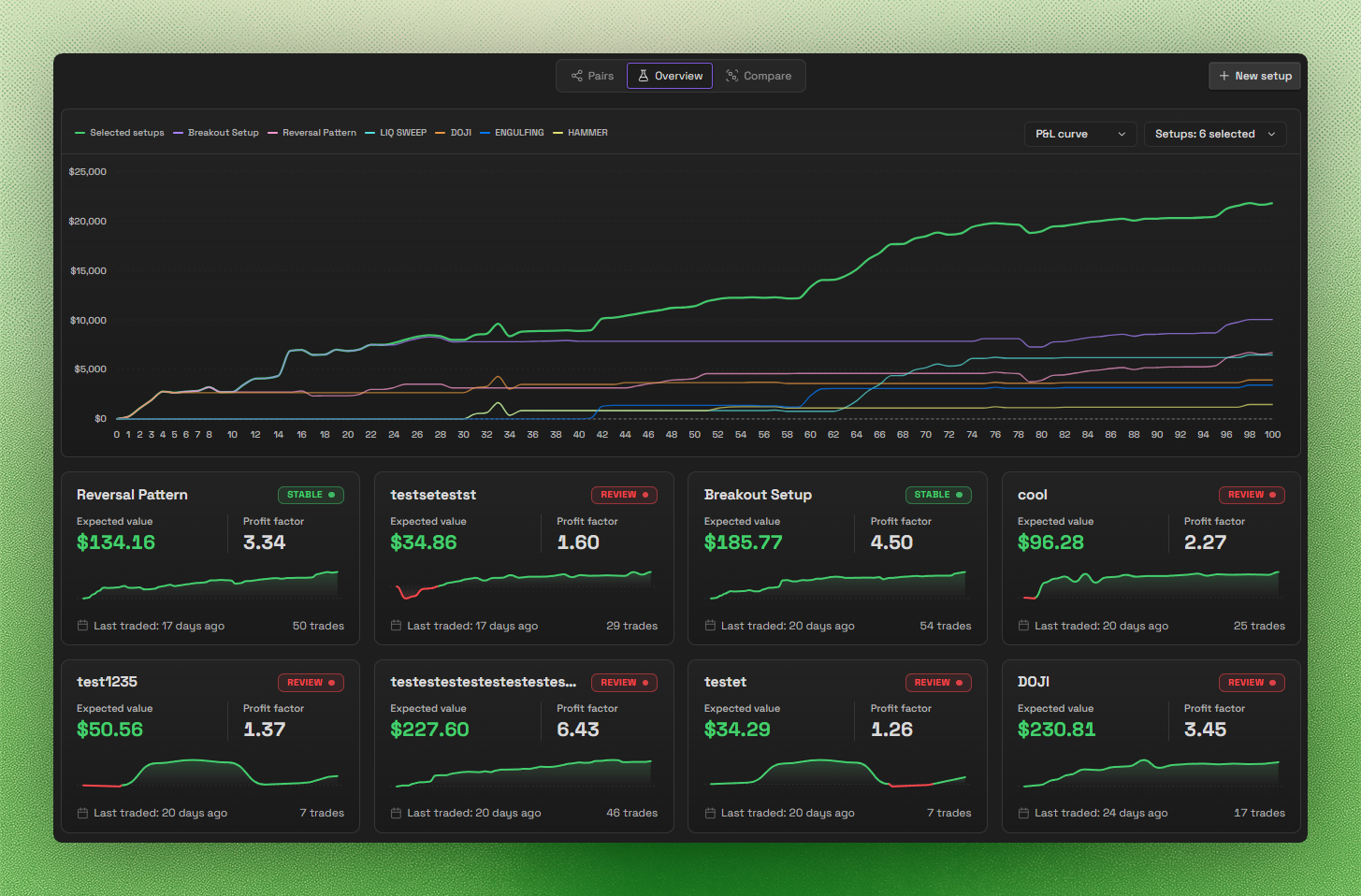Click calendar icon on DOJI card
Image resolution: width=1361 pixels, height=896 pixels.
(1023, 813)
